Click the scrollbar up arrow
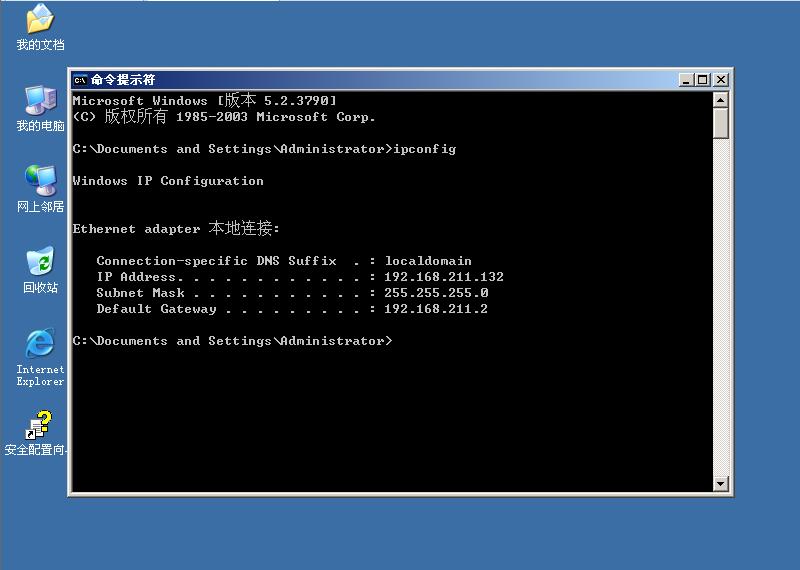The image size is (800, 570). (720, 100)
